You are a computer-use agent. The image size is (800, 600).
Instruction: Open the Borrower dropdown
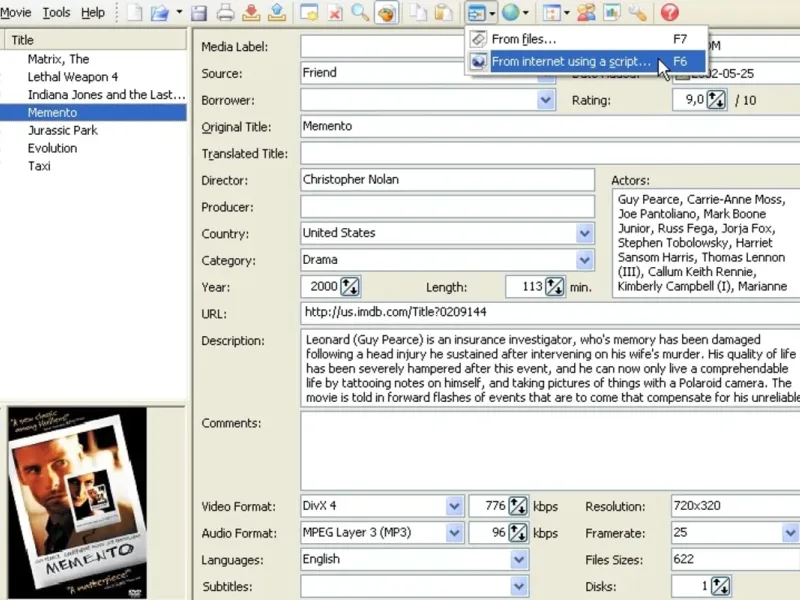[x=546, y=100]
